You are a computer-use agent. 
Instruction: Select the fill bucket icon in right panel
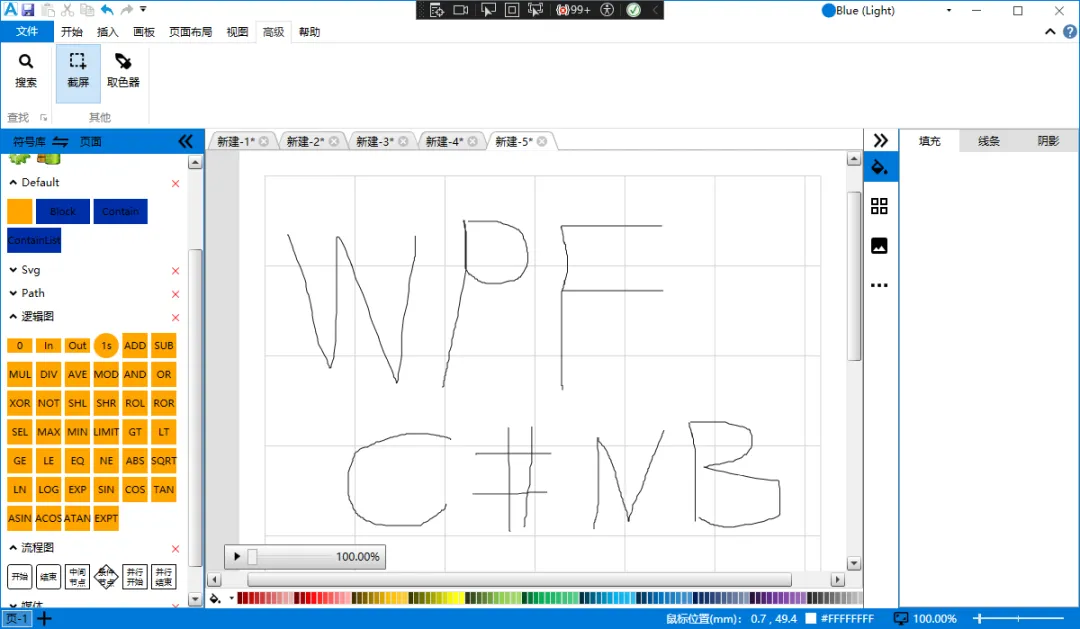pos(880,166)
